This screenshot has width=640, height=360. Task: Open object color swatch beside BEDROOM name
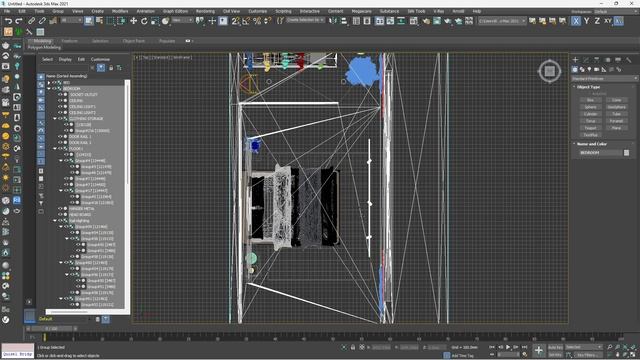pyautogui.click(x=627, y=153)
